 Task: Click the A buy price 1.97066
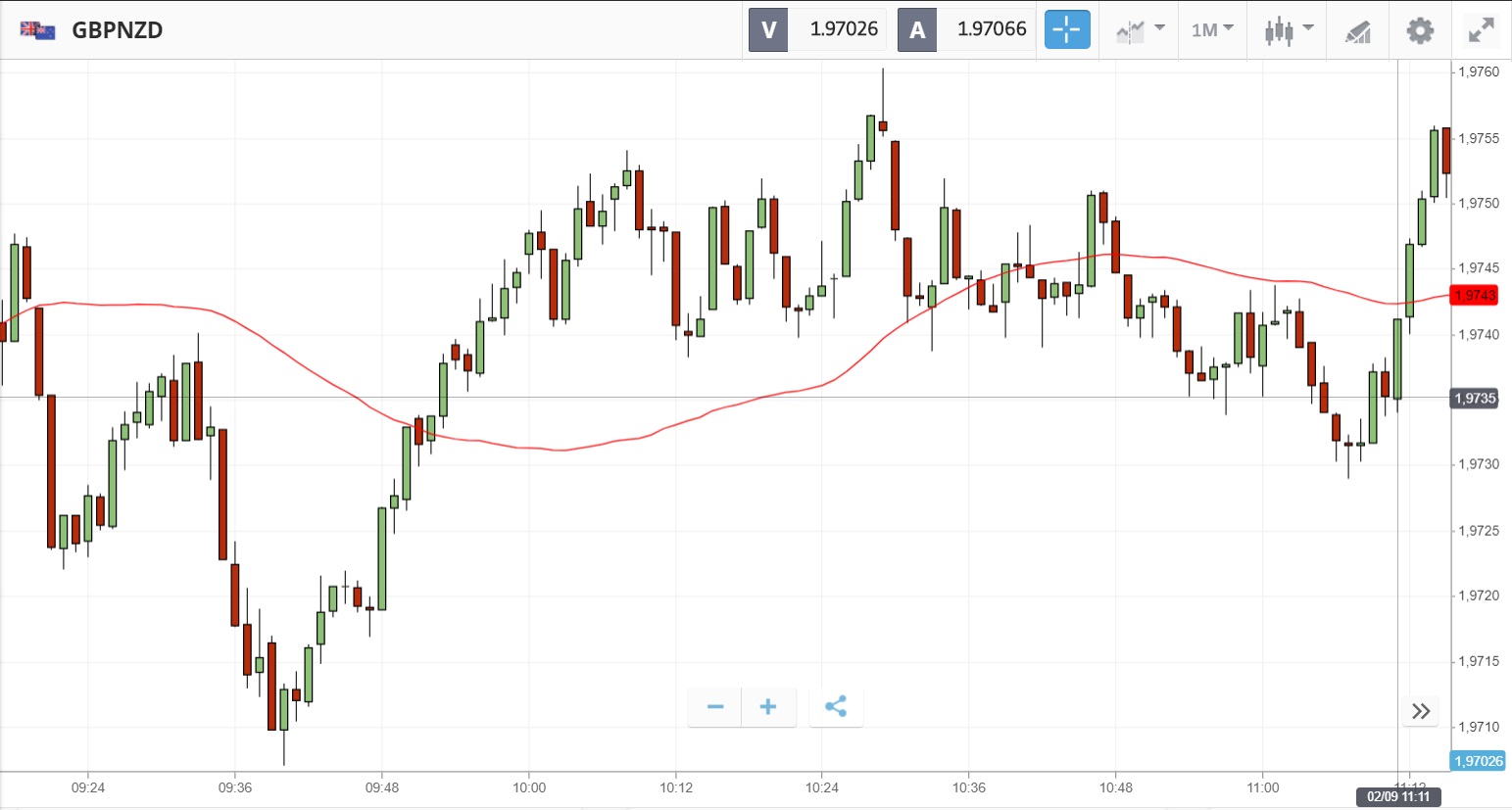tap(991, 29)
